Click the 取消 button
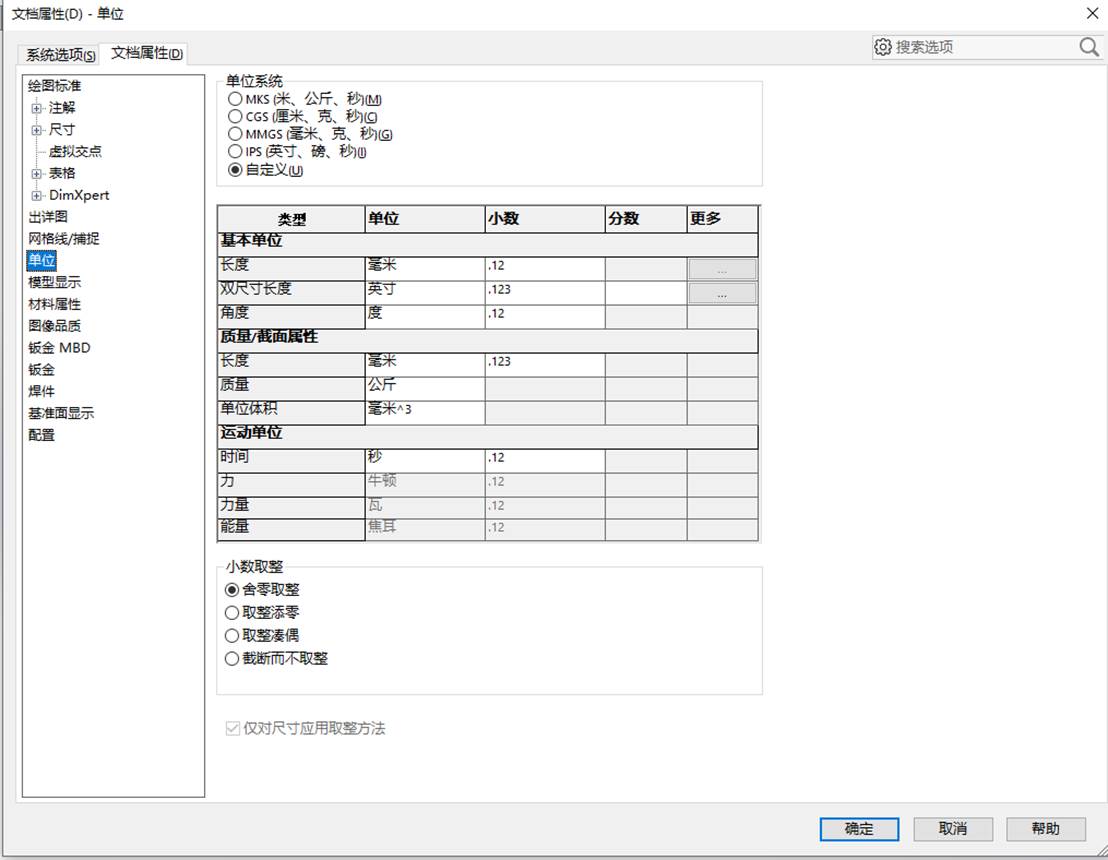The width and height of the screenshot is (1108, 860). [x=953, y=828]
